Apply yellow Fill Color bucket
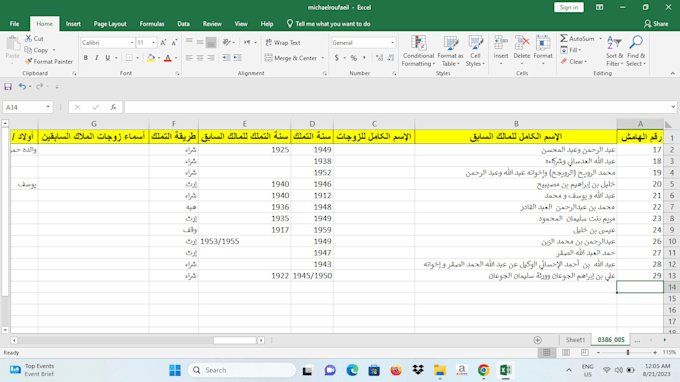Screen dimensions: 680x382 coord(151,58)
